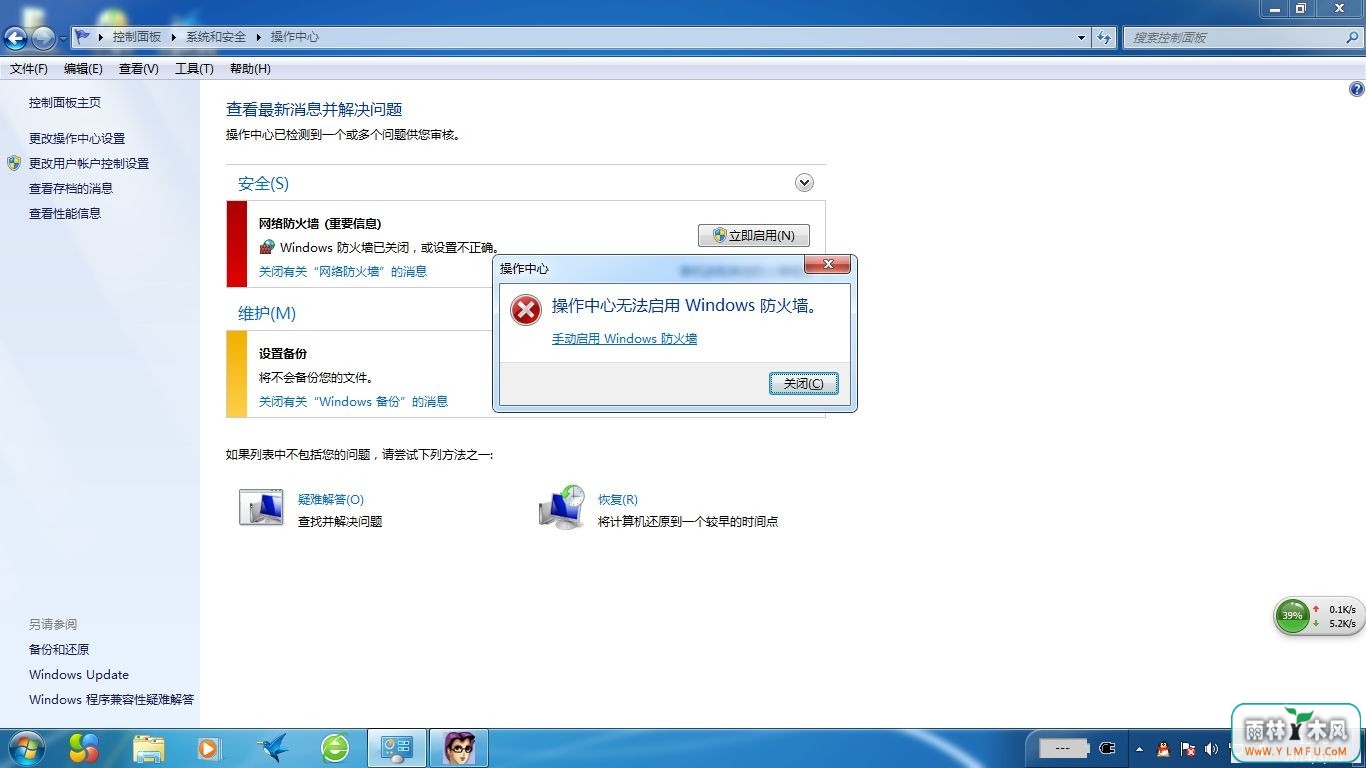Open 更改用户帐户控制设置 link
This screenshot has width=1366, height=768.
click(89, 163)
